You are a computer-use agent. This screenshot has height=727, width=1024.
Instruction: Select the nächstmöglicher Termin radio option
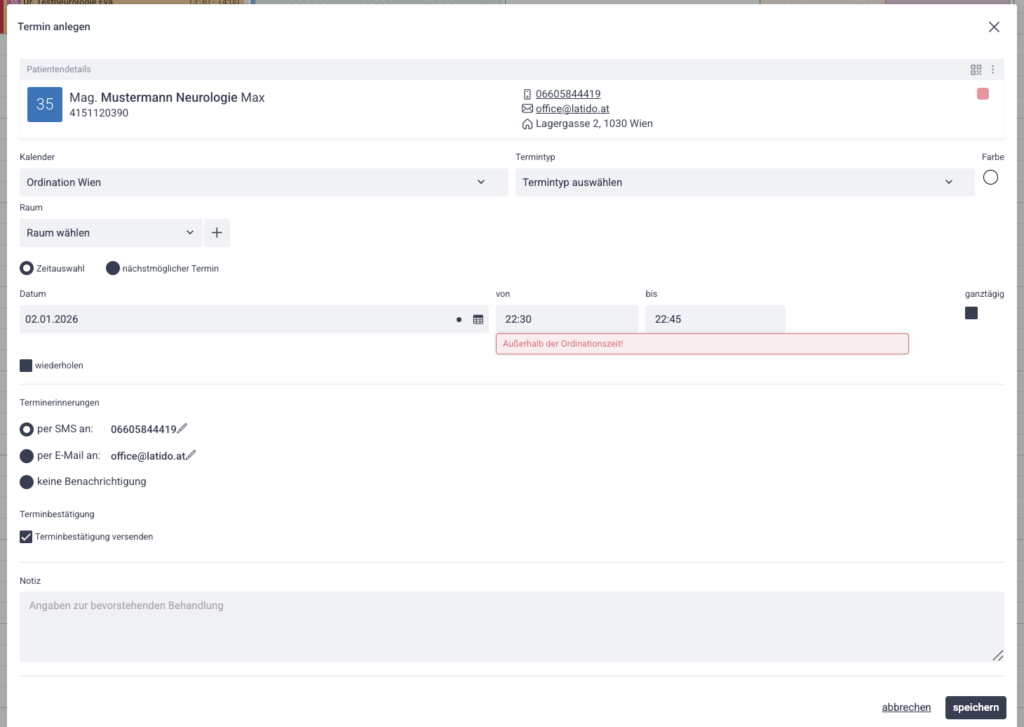(113, 268)
